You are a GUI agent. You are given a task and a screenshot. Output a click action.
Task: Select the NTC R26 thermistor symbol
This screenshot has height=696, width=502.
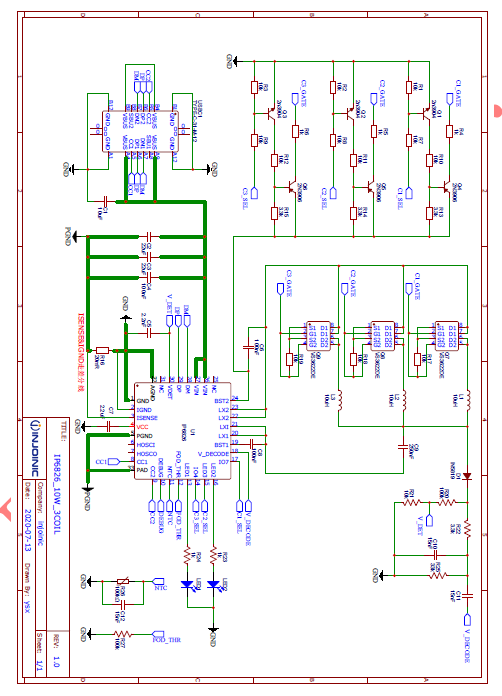(x=123, y=581)
